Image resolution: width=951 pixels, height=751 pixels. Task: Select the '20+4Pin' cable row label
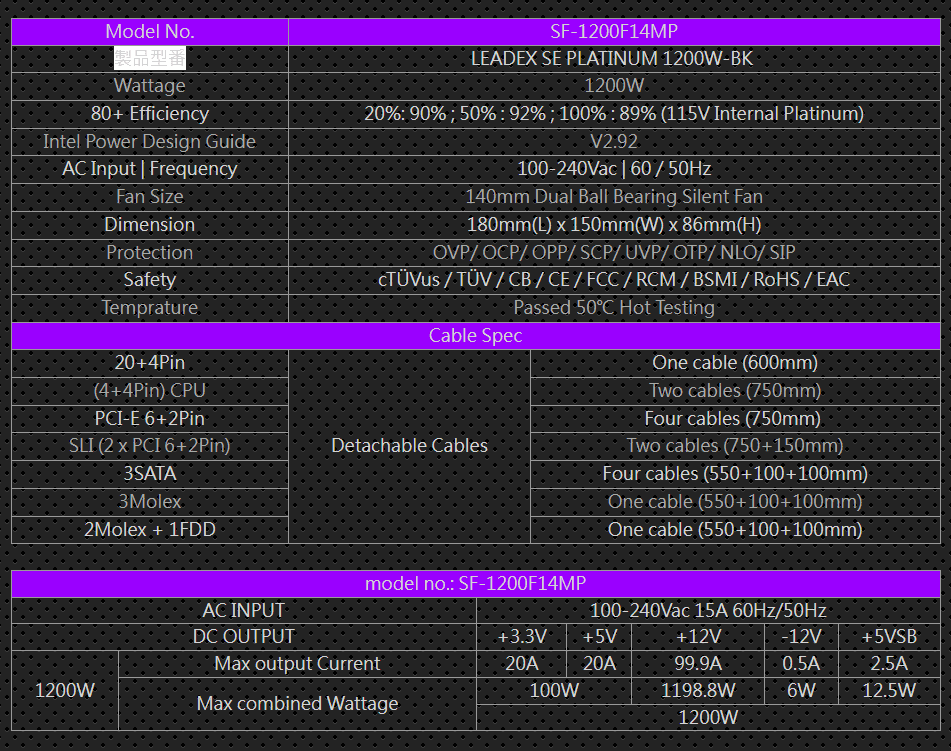coord(149,362)
